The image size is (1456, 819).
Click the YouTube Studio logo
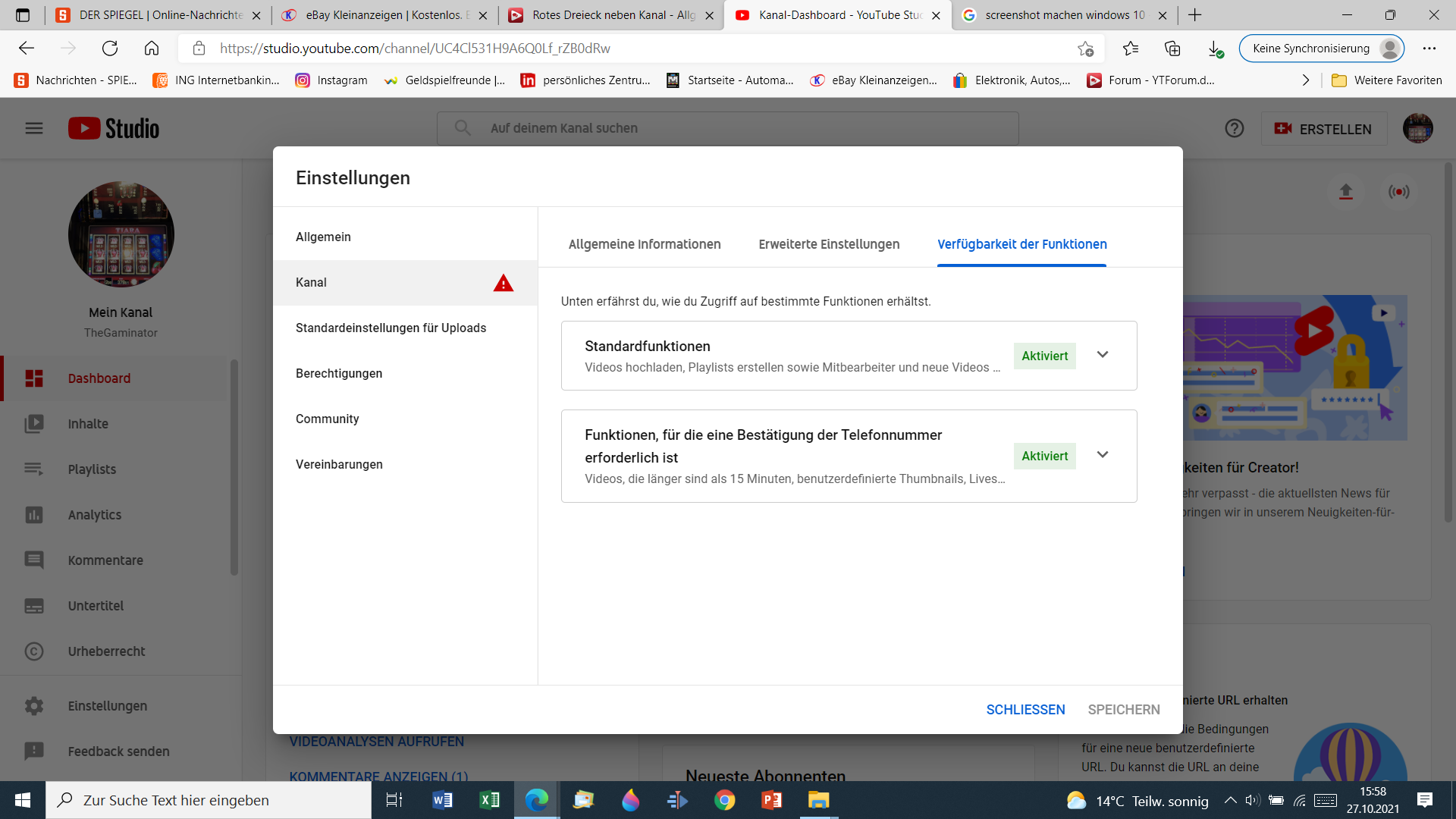[114, 128]
